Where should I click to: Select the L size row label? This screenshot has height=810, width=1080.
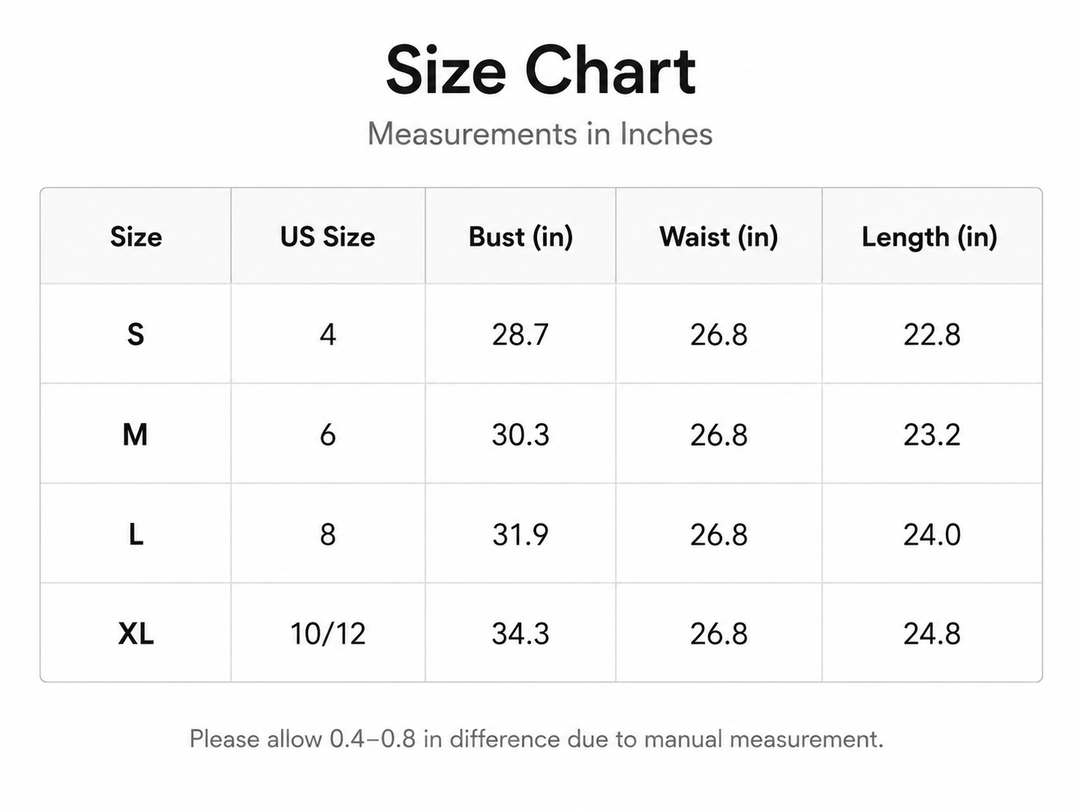click(136, 534)
